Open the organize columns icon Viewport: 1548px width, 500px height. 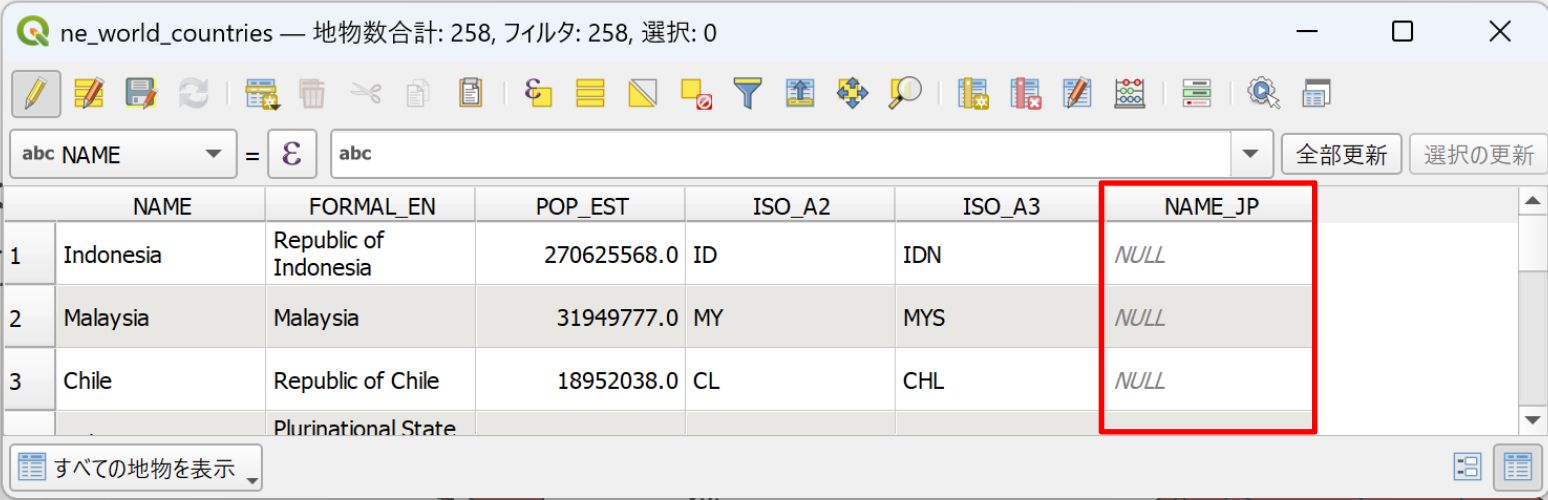coord(1078,94)
